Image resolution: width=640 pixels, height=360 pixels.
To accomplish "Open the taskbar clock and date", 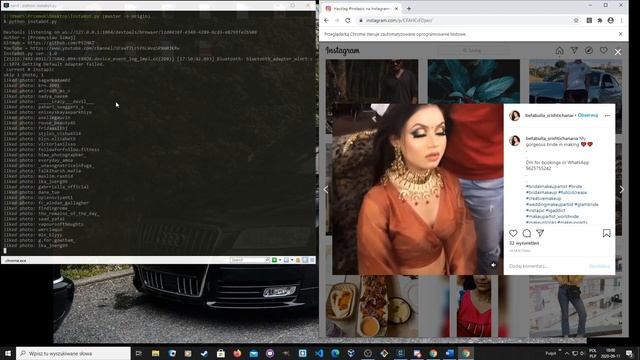I will coord(610,353).
